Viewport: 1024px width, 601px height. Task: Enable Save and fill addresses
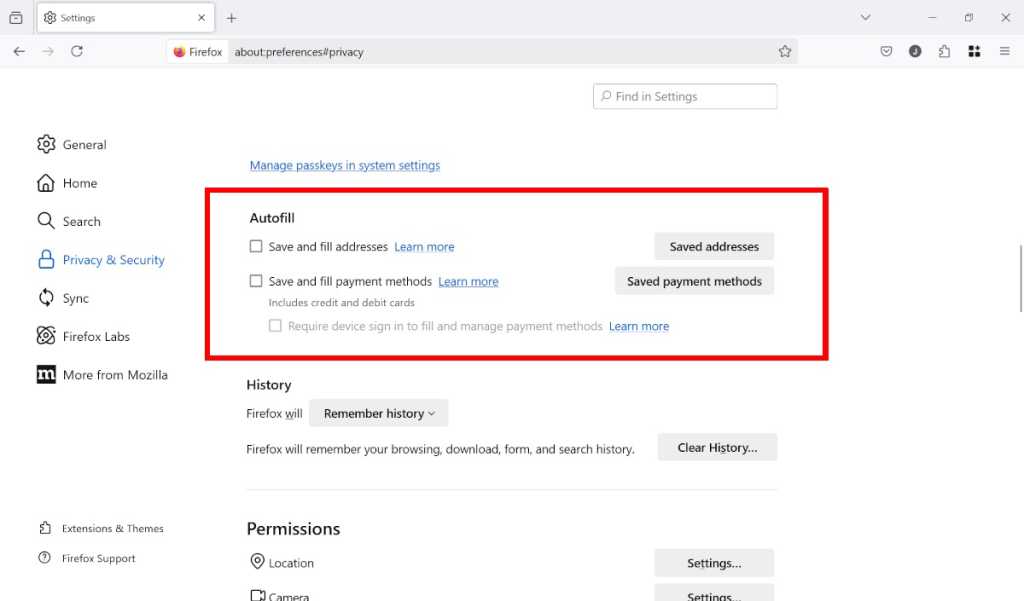256,246
